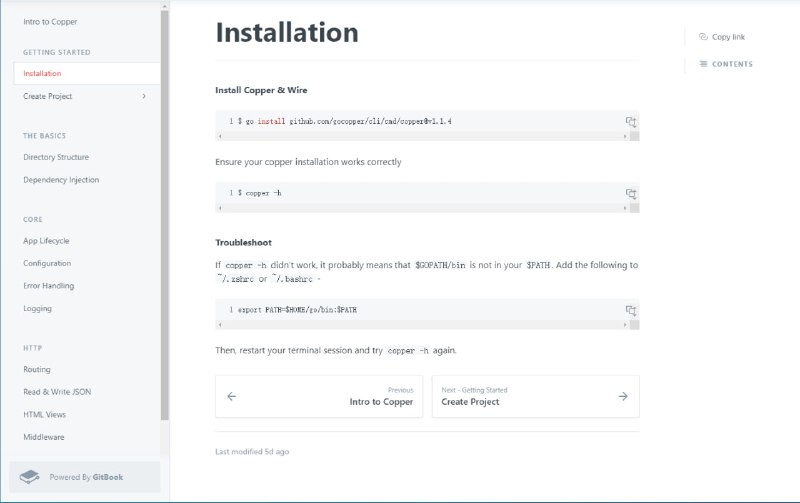Click scroll-right arrow in copper -h block
800x503 pixels.
(x=624, y=208)
